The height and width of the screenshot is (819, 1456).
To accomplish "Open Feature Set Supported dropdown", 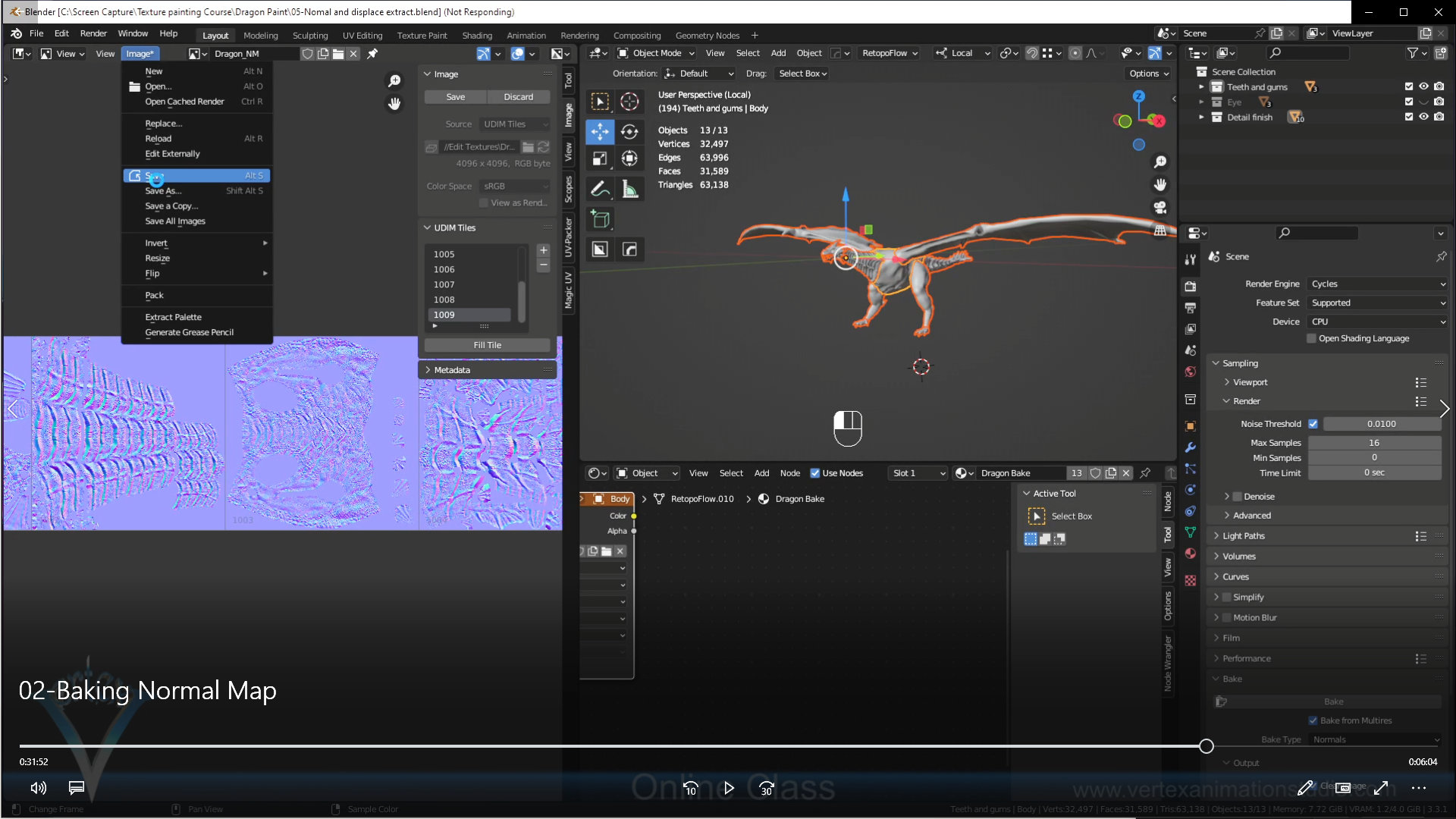I will tap(1377, 303).
